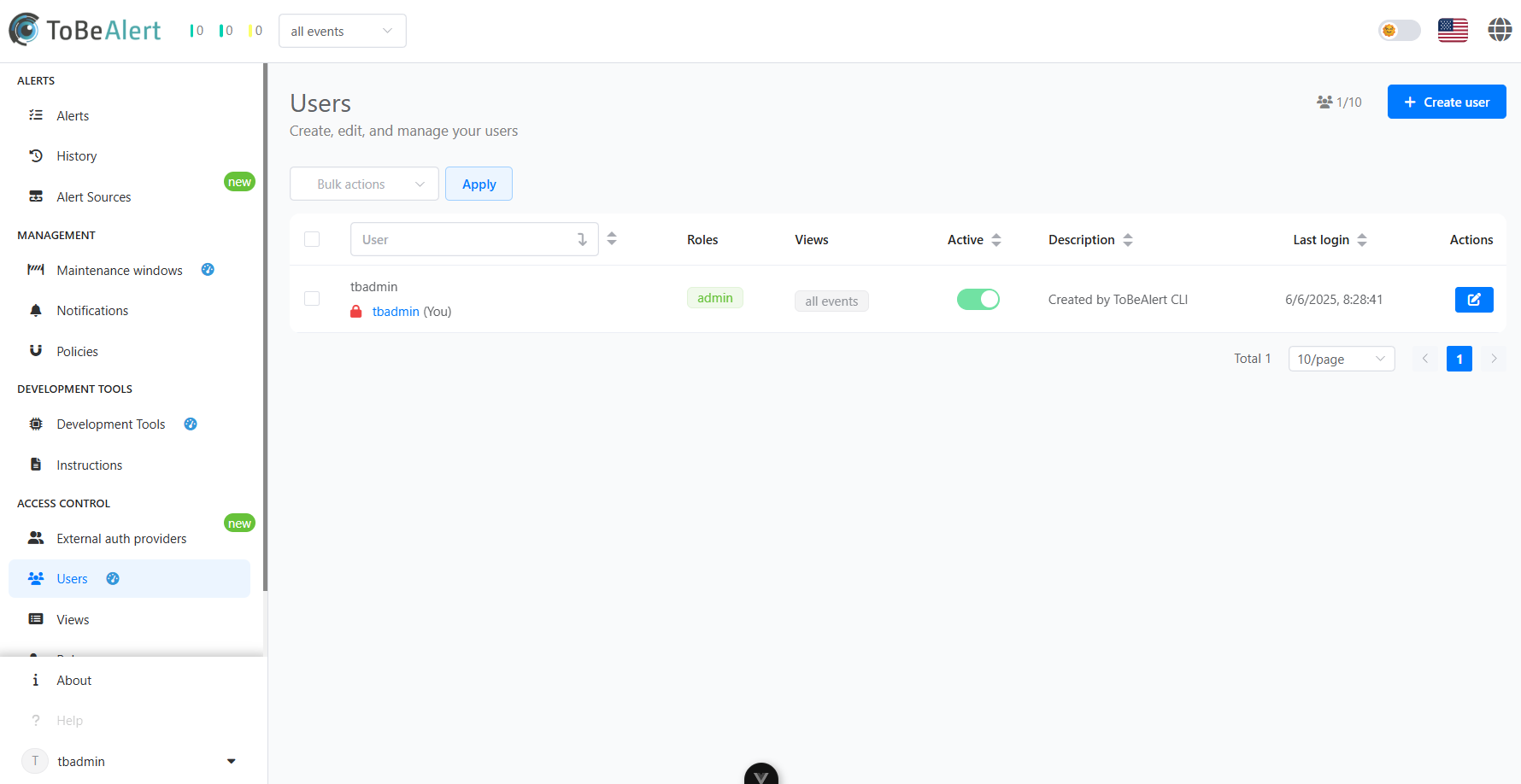The image size is (1521, 784).
Task: Open Alerts in the sidebar
Action: (129, 115)
